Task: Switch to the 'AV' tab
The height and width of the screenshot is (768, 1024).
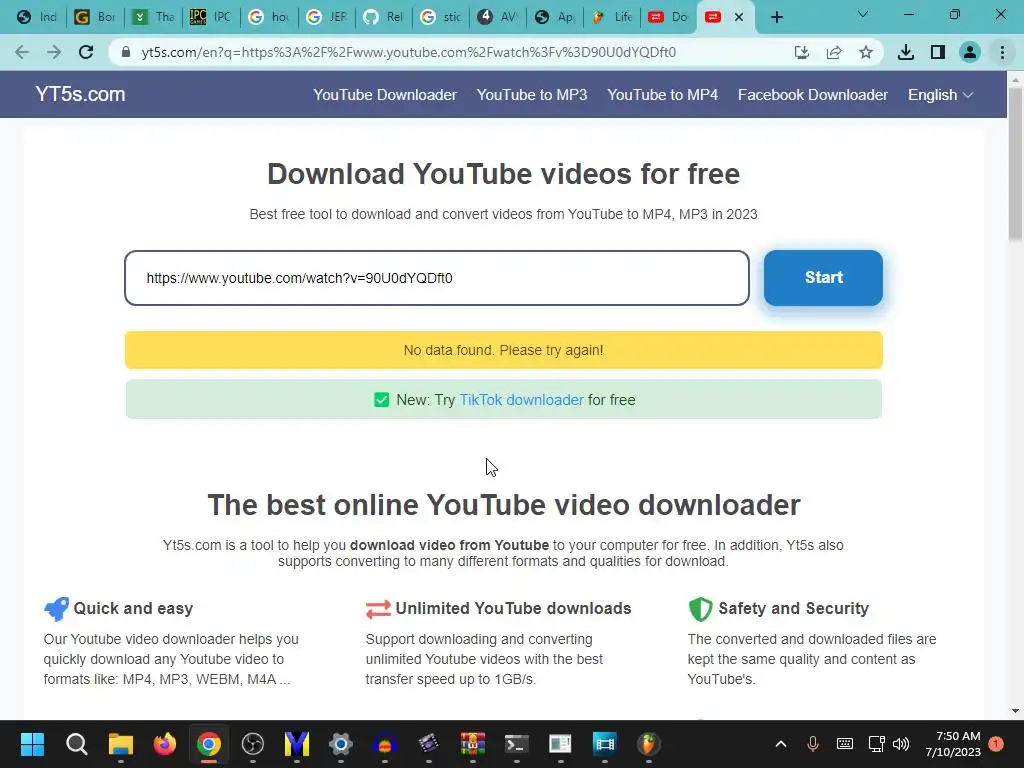Action: click(x=498, y=17)
